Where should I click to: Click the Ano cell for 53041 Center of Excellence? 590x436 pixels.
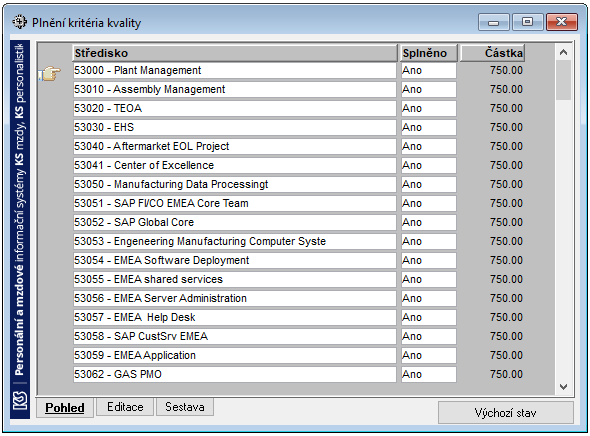429,166
